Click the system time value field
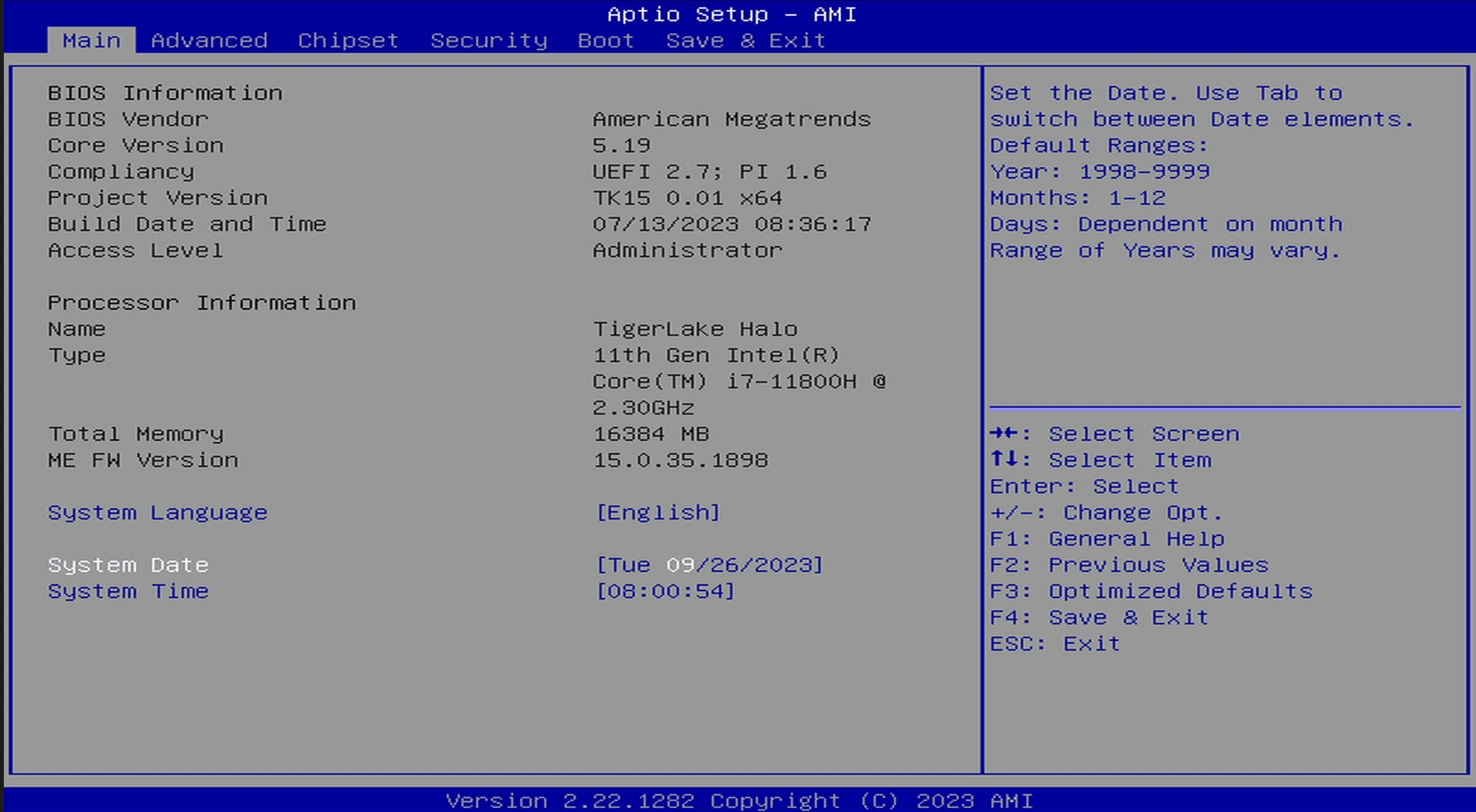The height and width of the screenshot is (812, 1476). coord(665,591)
